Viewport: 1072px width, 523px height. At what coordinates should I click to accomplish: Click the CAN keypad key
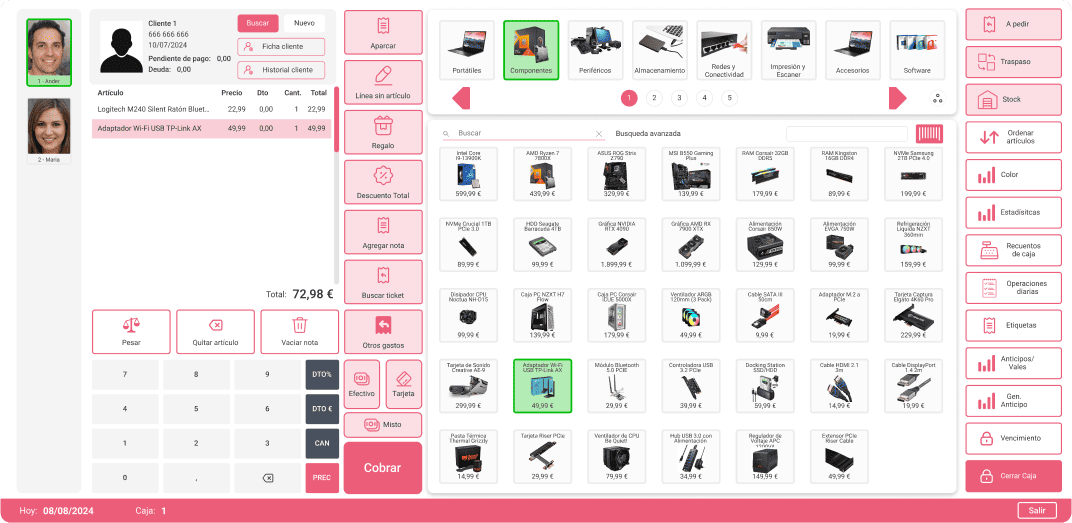coord(322,443)
